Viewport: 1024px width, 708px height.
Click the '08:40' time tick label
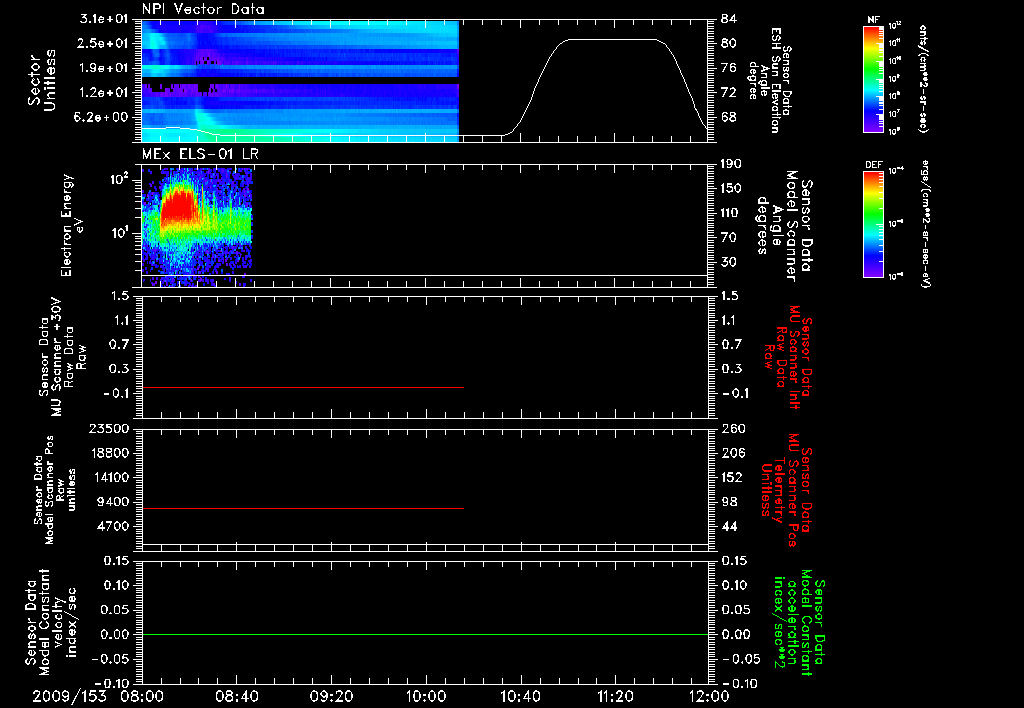tap(237, 696)
